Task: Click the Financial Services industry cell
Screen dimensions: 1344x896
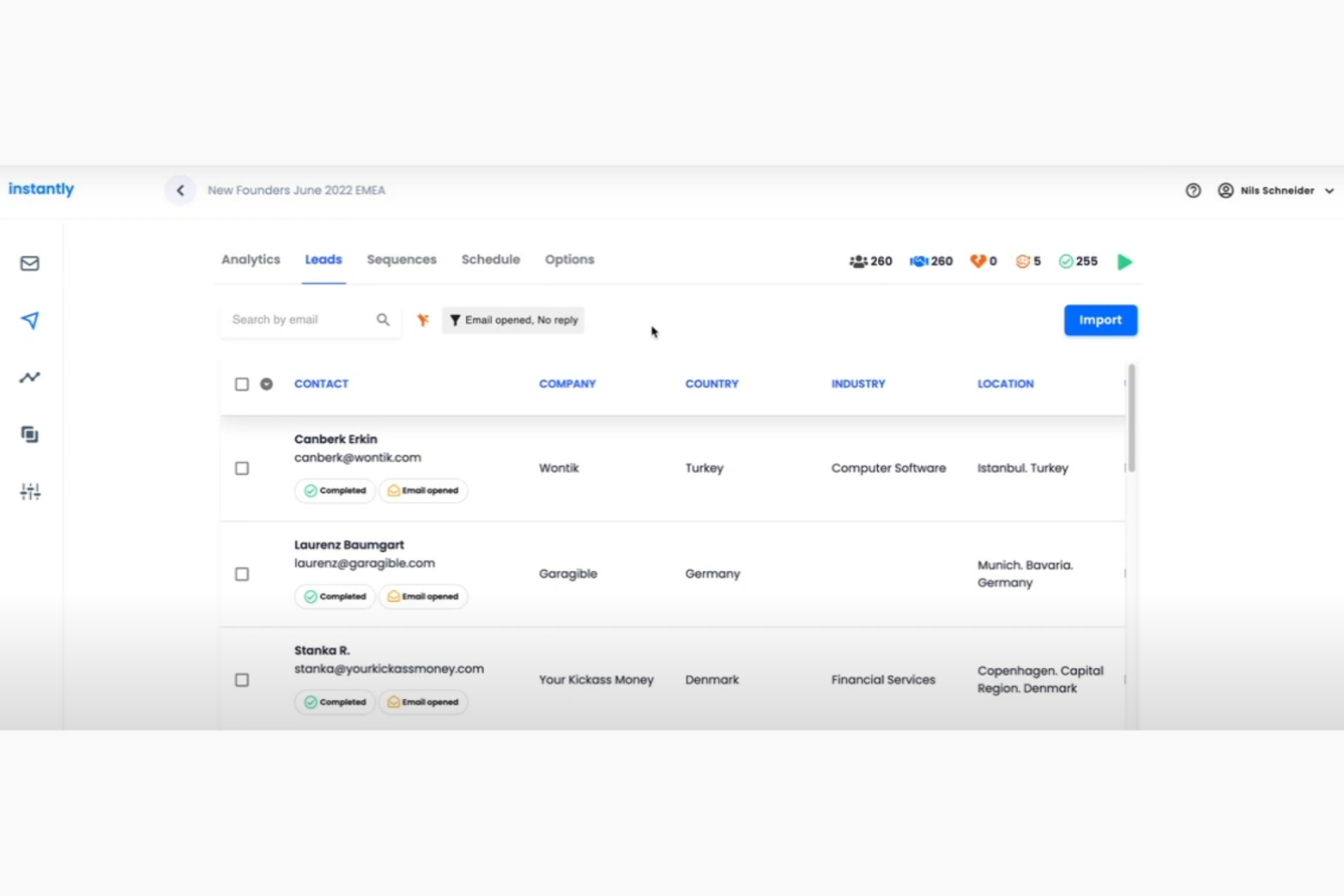Action: pos(884,680)
